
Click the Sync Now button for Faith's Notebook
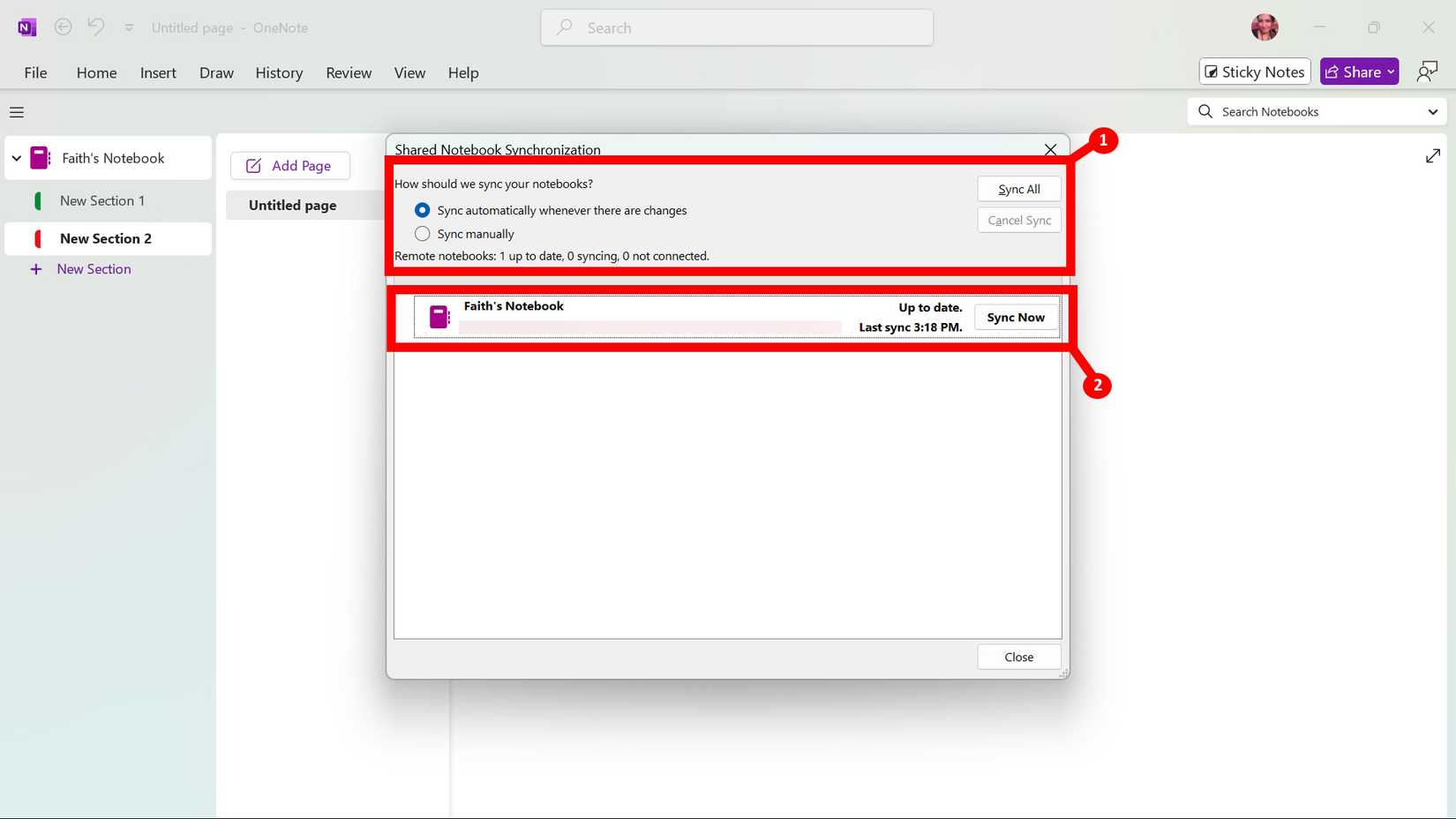[1015, 317]
